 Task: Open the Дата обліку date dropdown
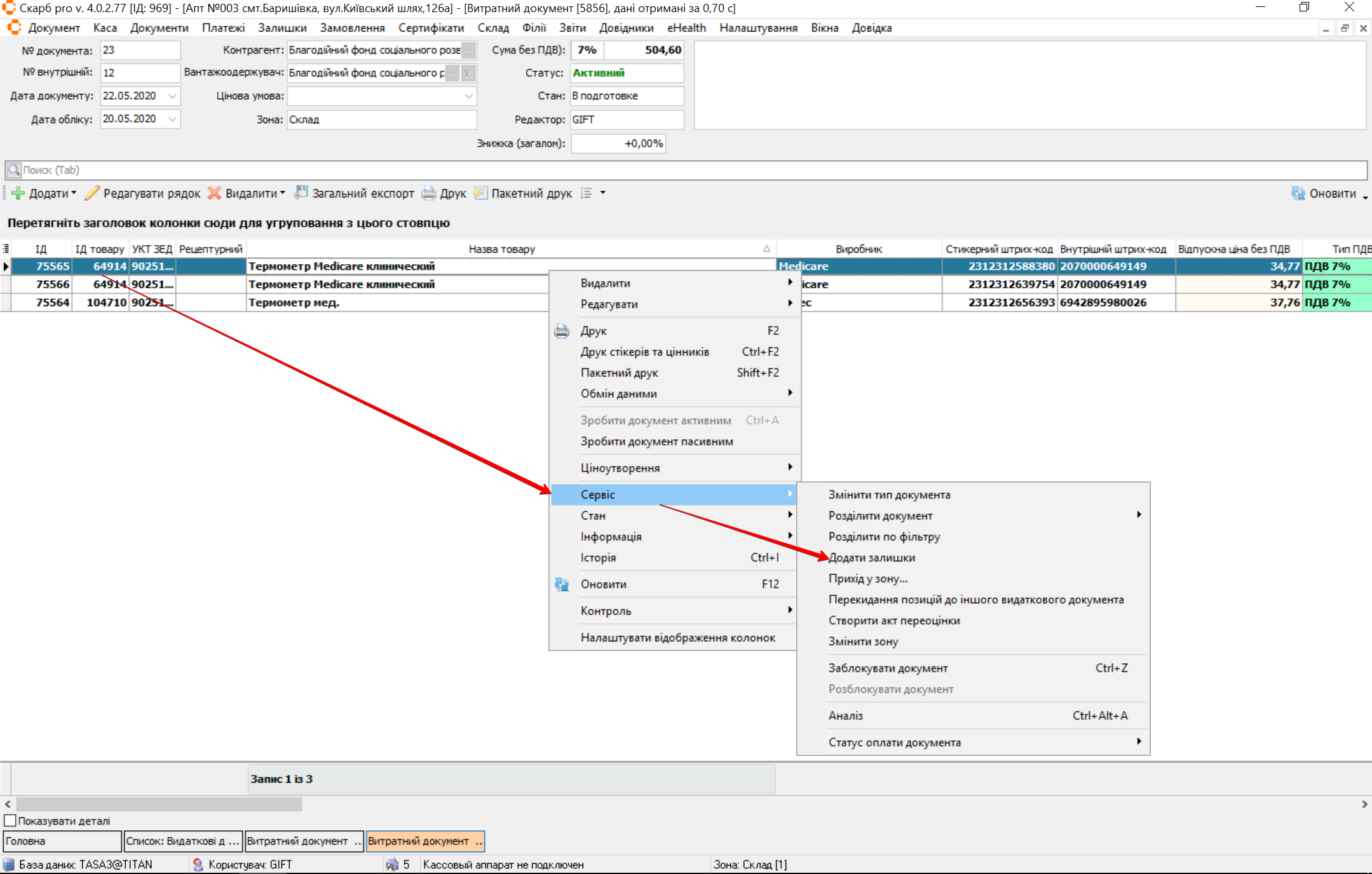[x=172, y=119]
